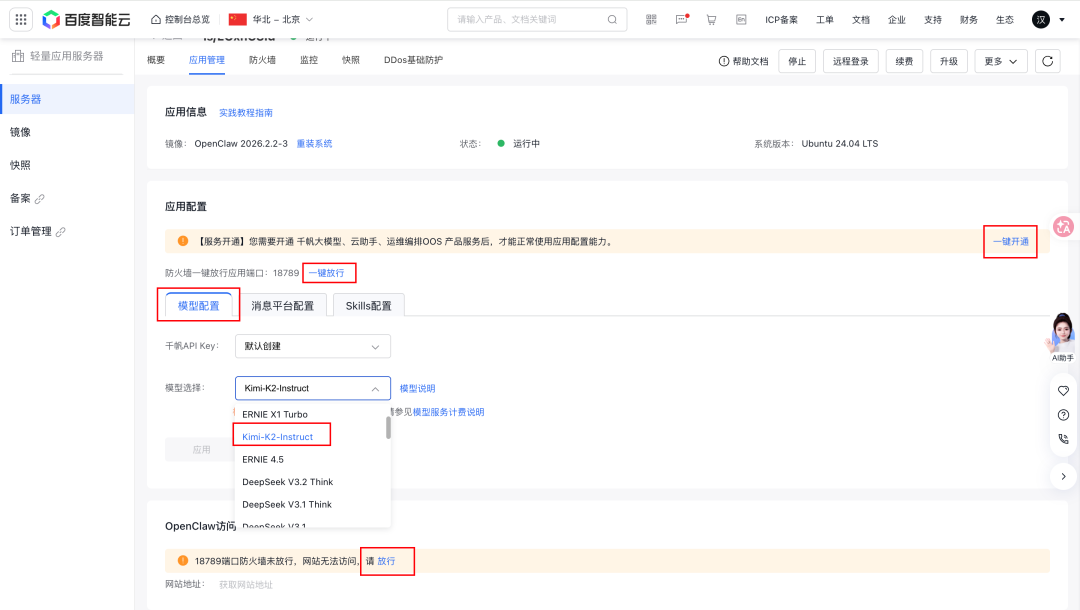Switch to the Skills配置 tab
The height and width of the screenshot is (610, 1080).
point(368,305)
